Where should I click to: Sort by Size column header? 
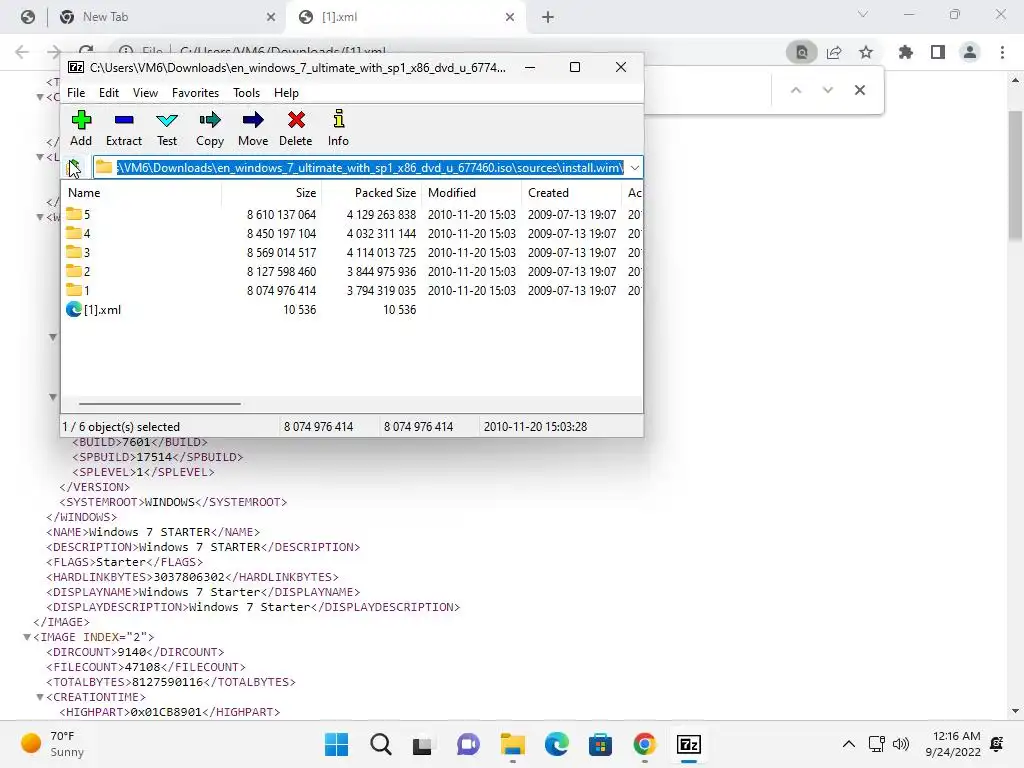click(272, 193)
